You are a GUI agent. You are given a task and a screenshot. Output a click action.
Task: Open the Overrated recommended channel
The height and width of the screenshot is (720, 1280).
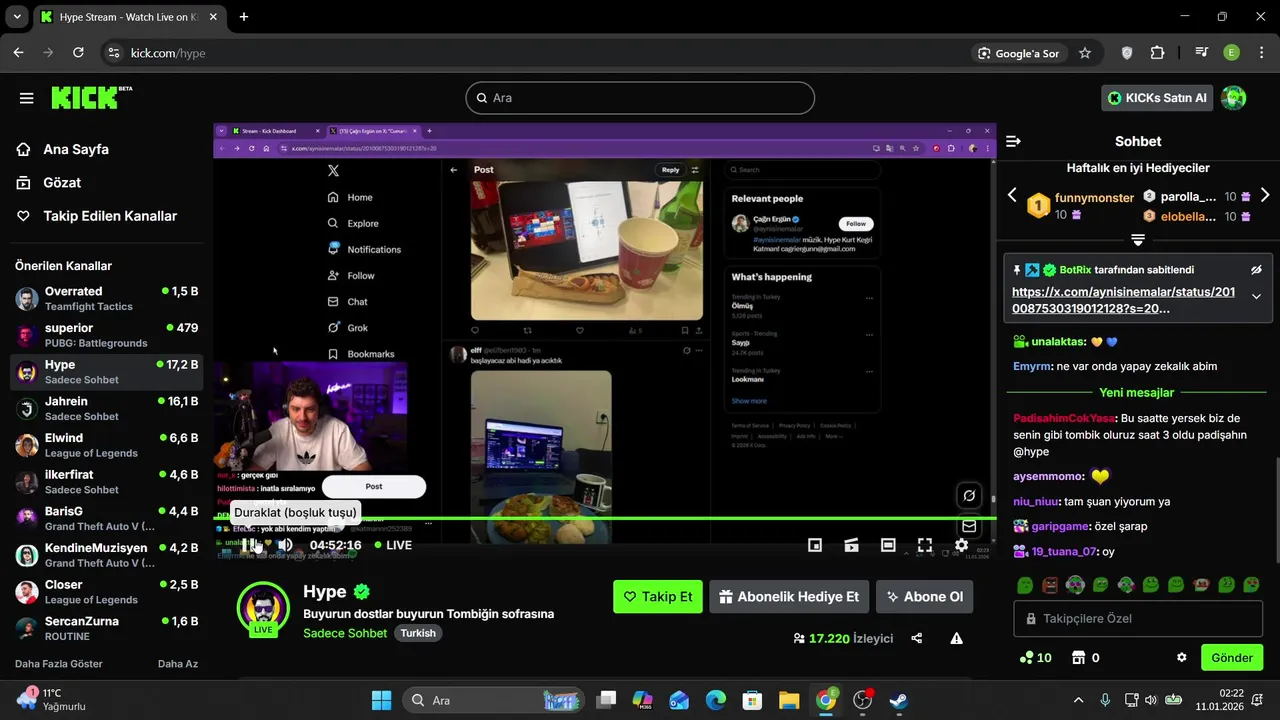click(106, 299)
